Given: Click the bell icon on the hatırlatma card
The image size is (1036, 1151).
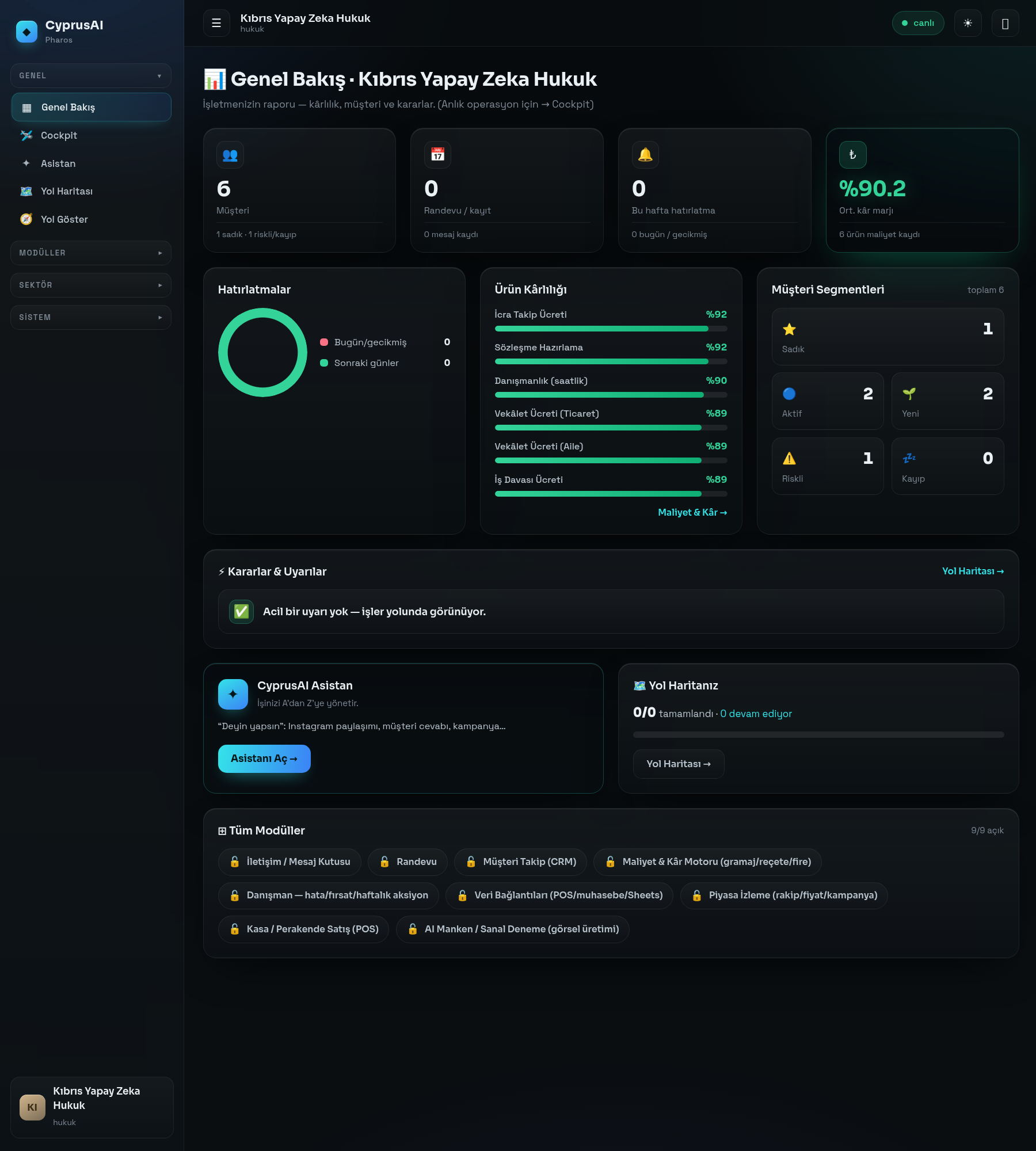Looking at the screenshot, I should [x=645, y=155].
